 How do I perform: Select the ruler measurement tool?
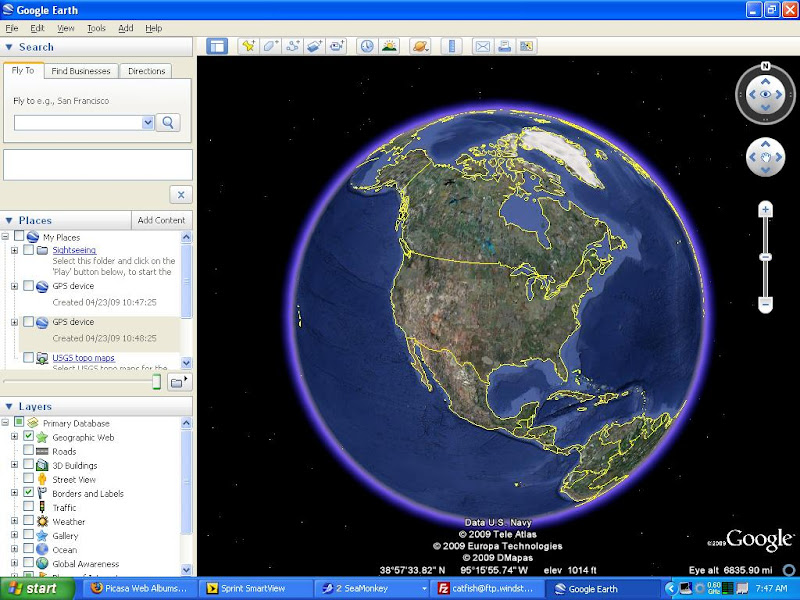(451, 46)
